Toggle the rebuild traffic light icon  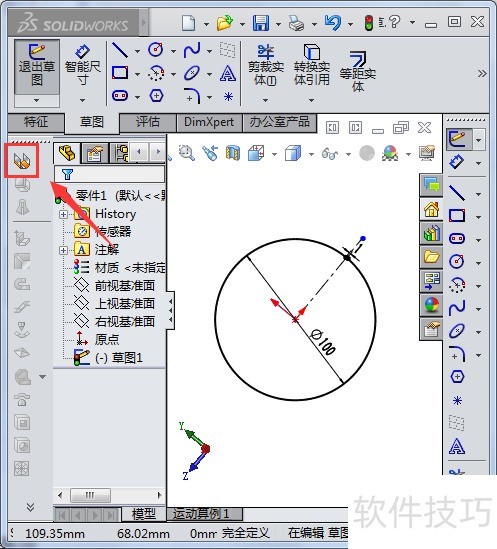pos(368,23)
